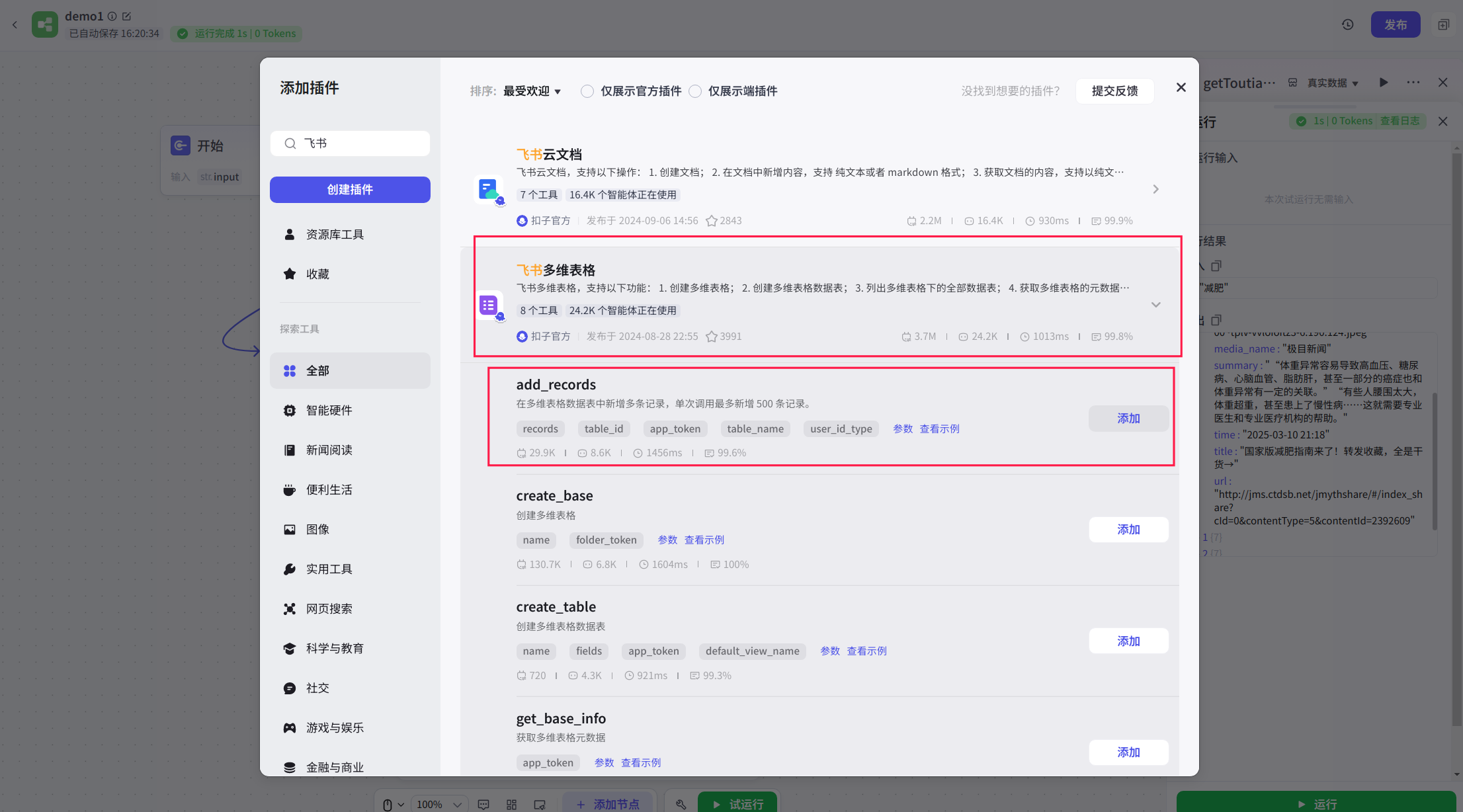This screenshot has width=1463, height=812.
Task: Click 创建插件 button
Action: [x=350, y=190]
